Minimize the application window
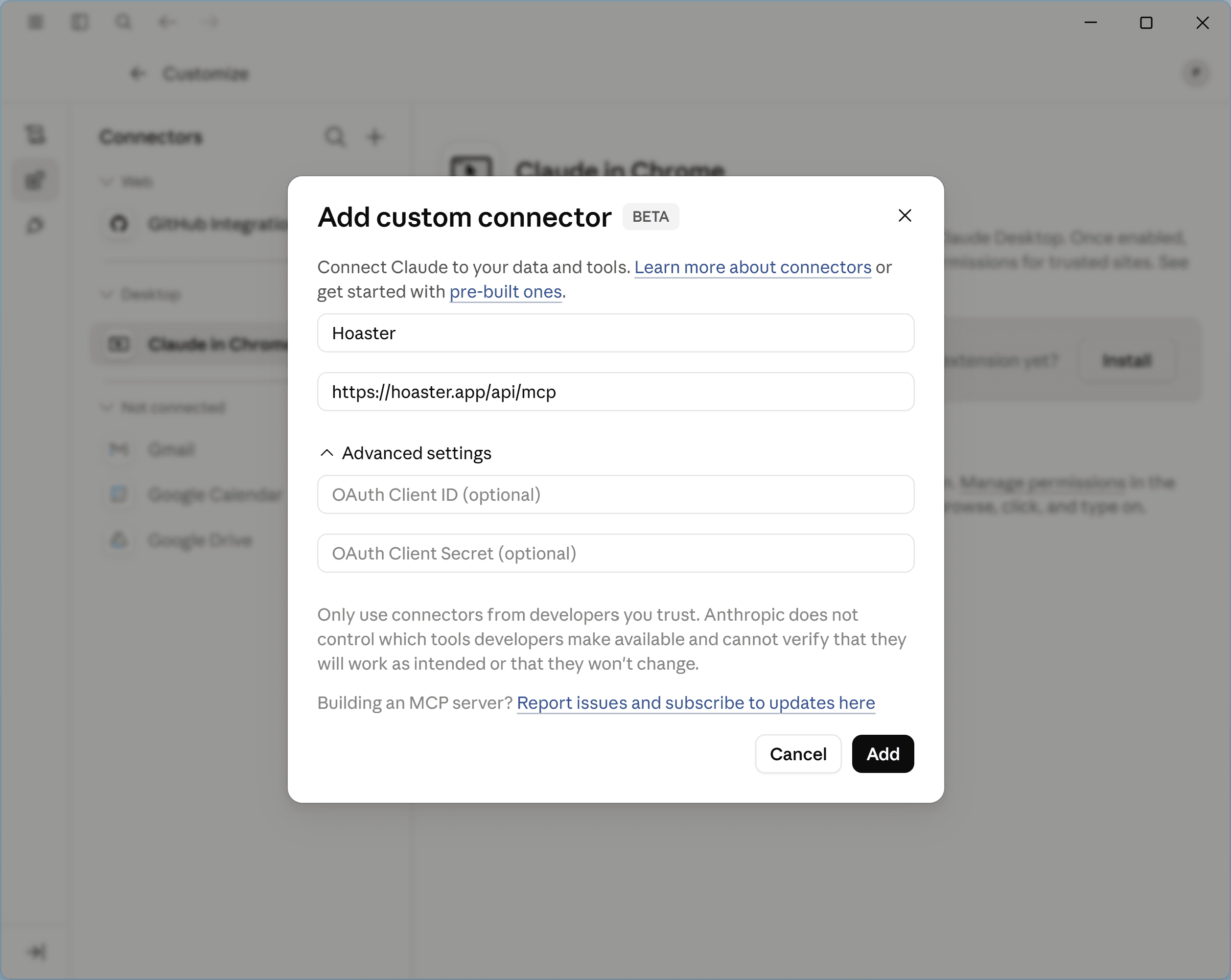This screenshot has height=980, width=1231. coord(1091,23)
